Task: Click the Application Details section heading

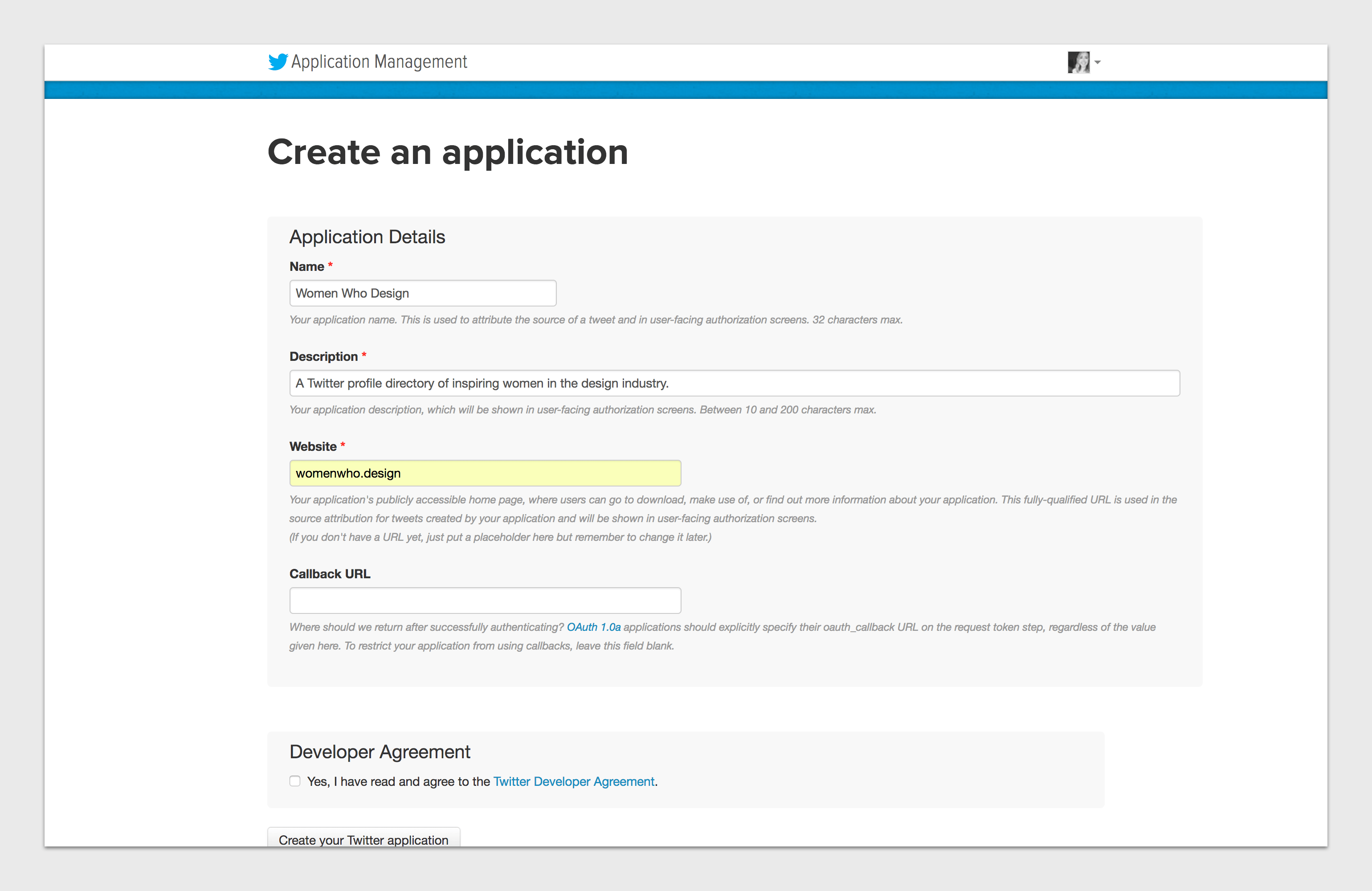Action: 367,237
